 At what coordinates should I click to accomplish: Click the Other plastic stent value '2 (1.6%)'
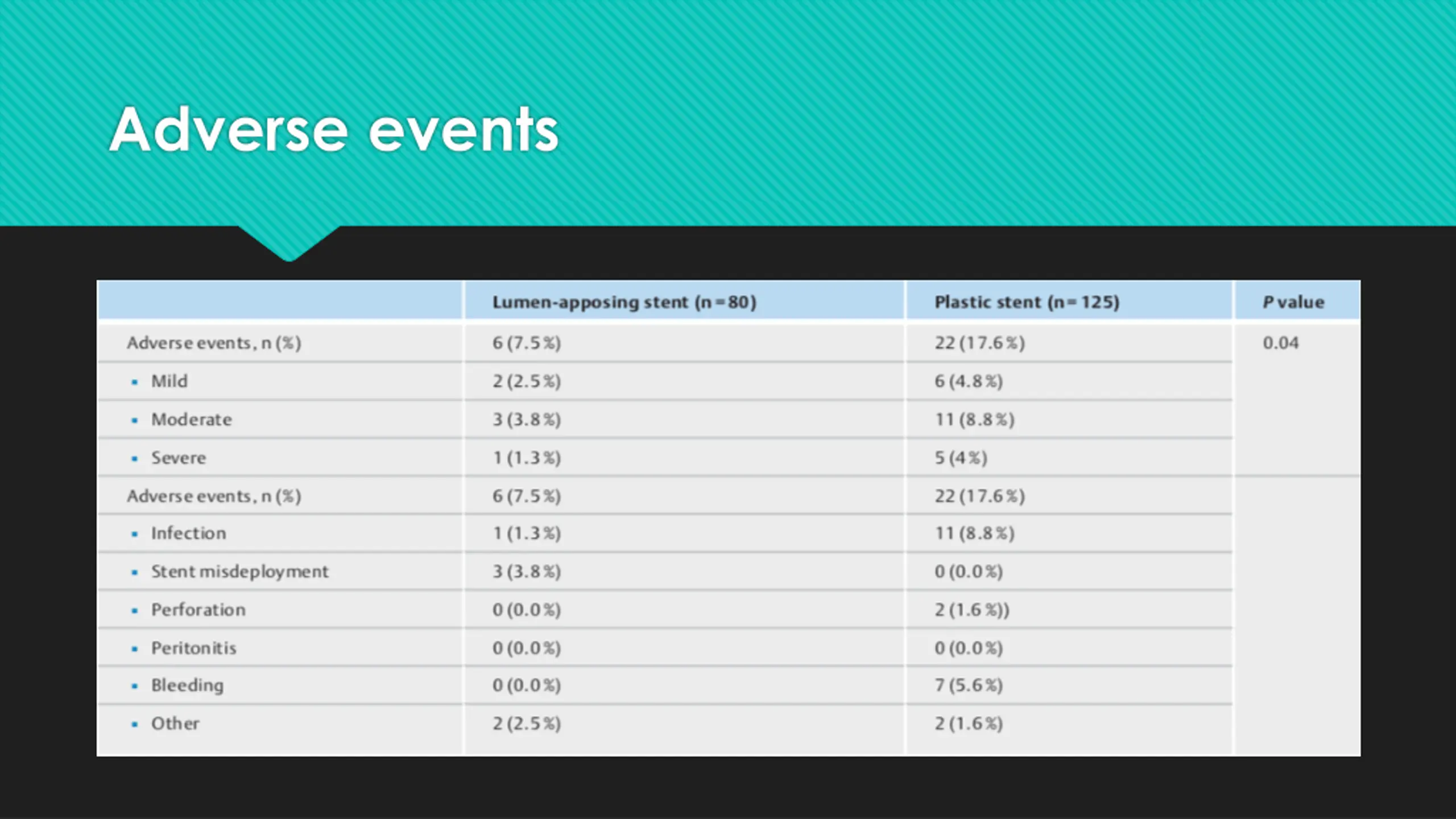pos(969,723)
